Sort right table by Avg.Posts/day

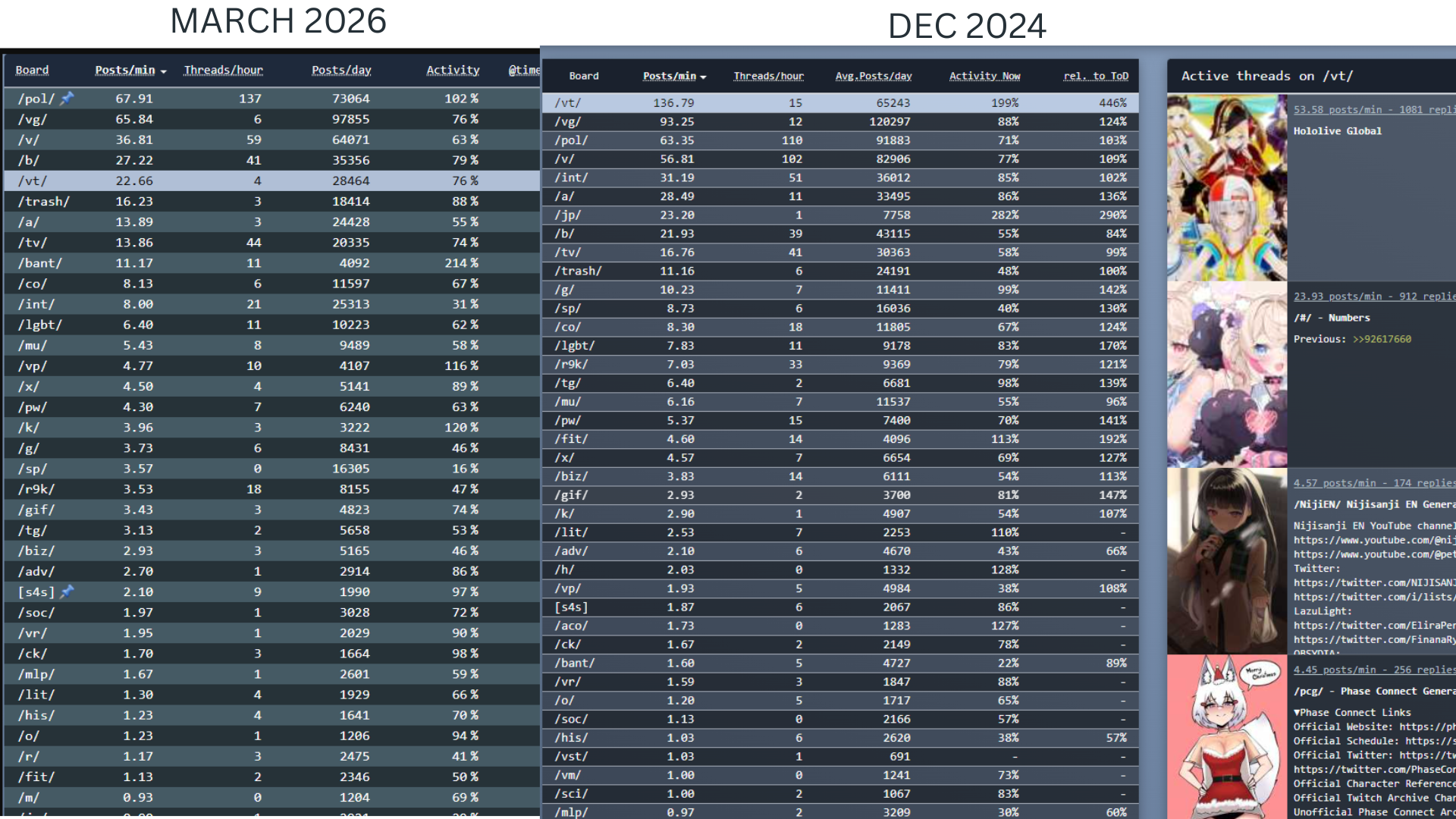[x=874, y=76]
